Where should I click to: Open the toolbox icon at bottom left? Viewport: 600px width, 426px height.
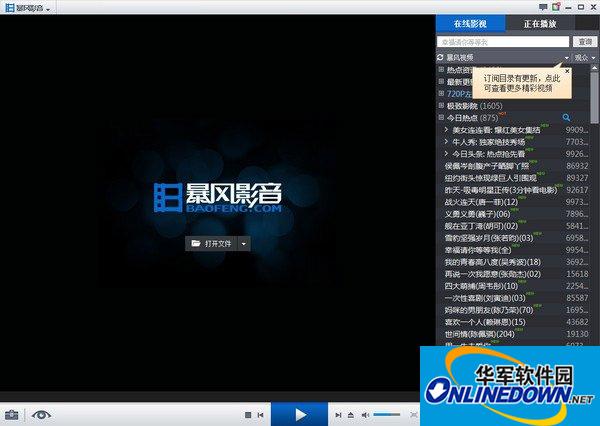tap(12, 414)
